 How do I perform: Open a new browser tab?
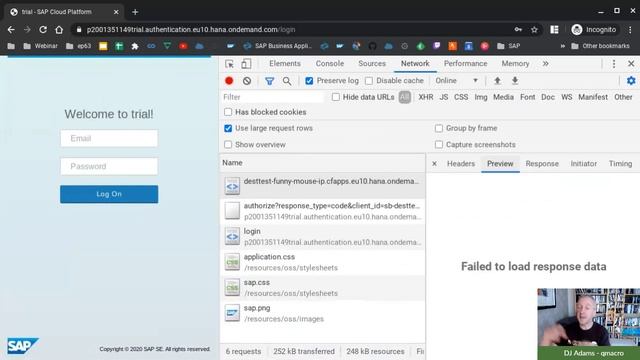click(x=135, y=12)
